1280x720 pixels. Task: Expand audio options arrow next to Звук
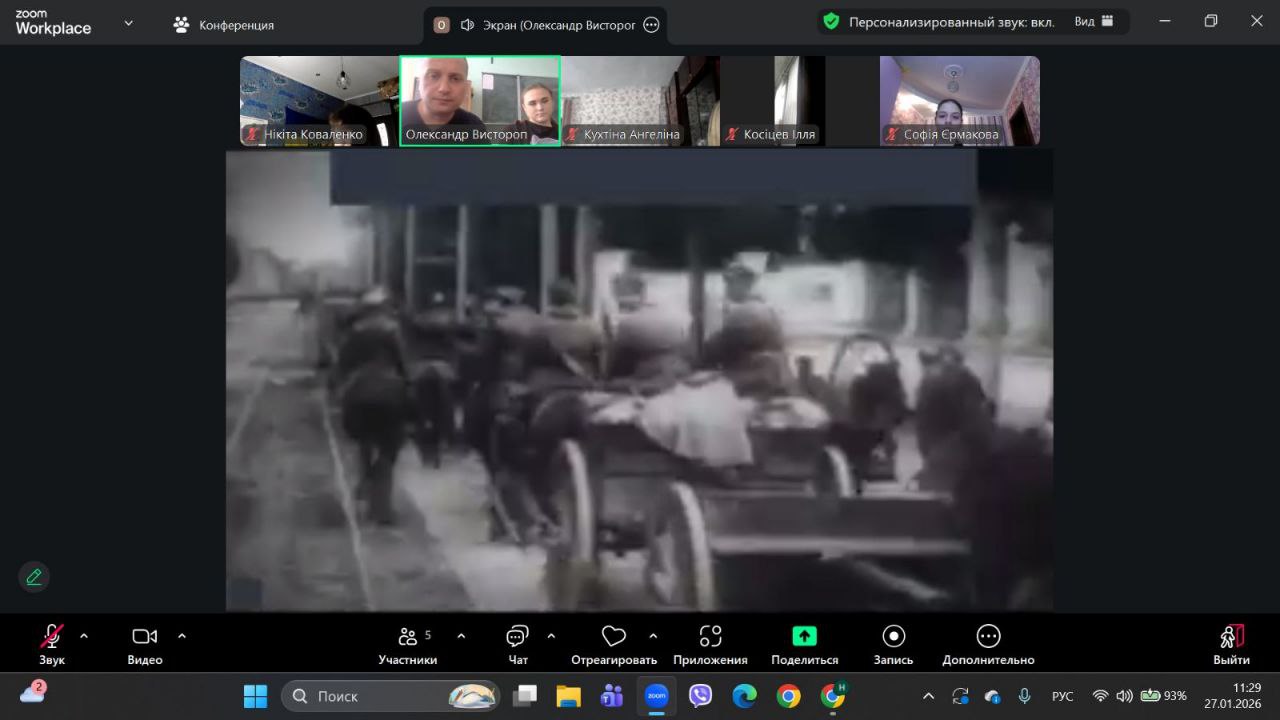84,636
